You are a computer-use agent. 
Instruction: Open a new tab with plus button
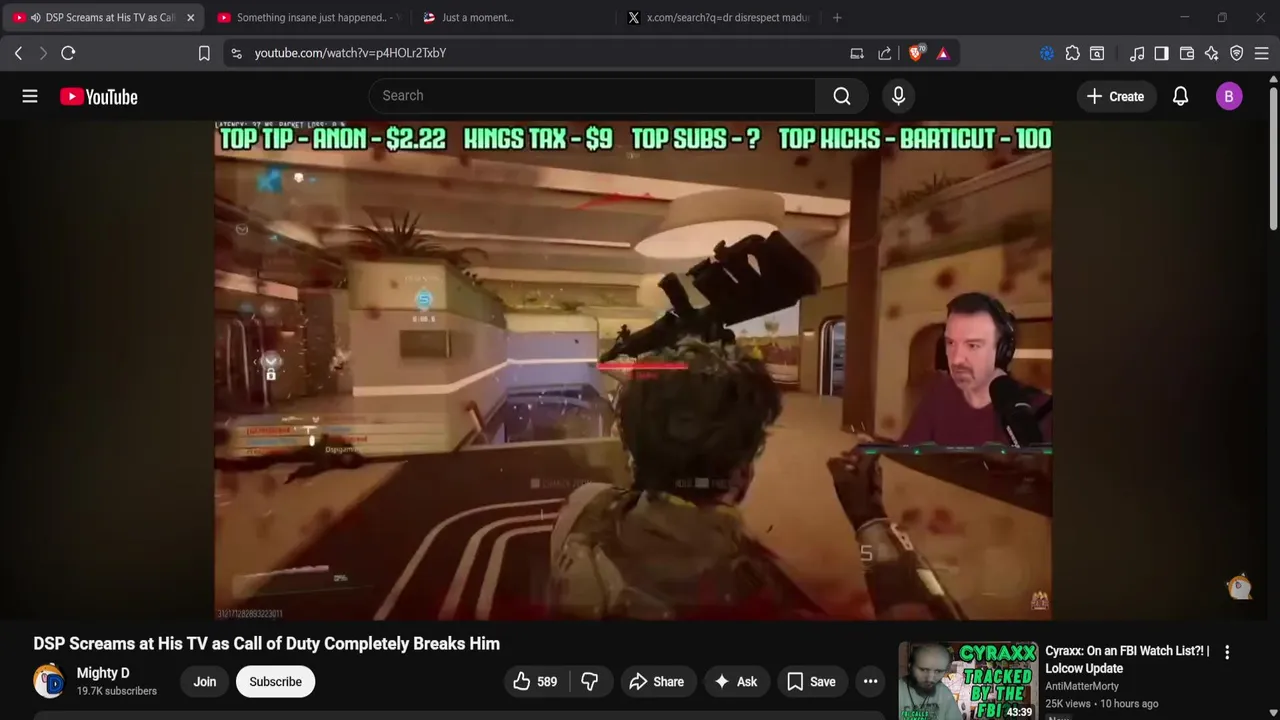pyautogui.click(x=837, y=18)
